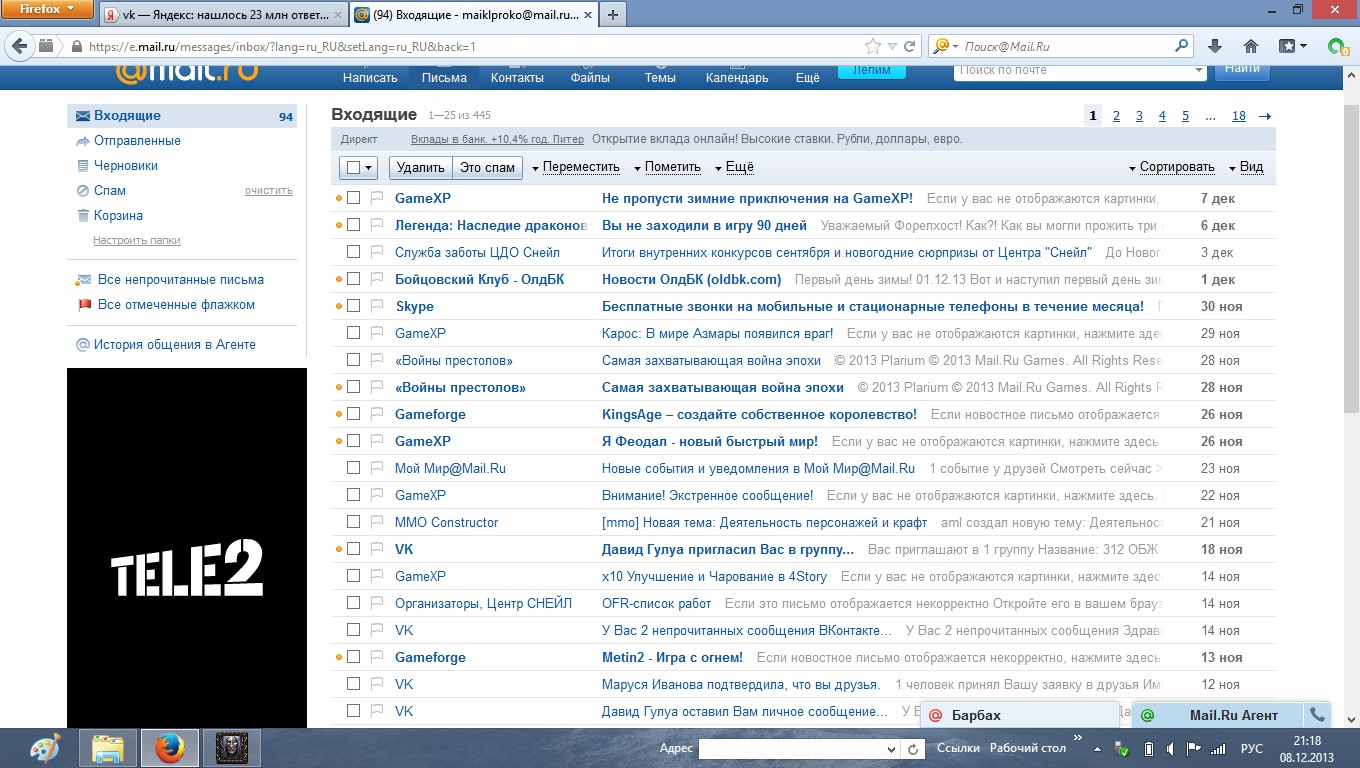The height and width of the screenshot is (768, 1360).
Task: Flag the MMO Constructor message
Action: point(377,522)
